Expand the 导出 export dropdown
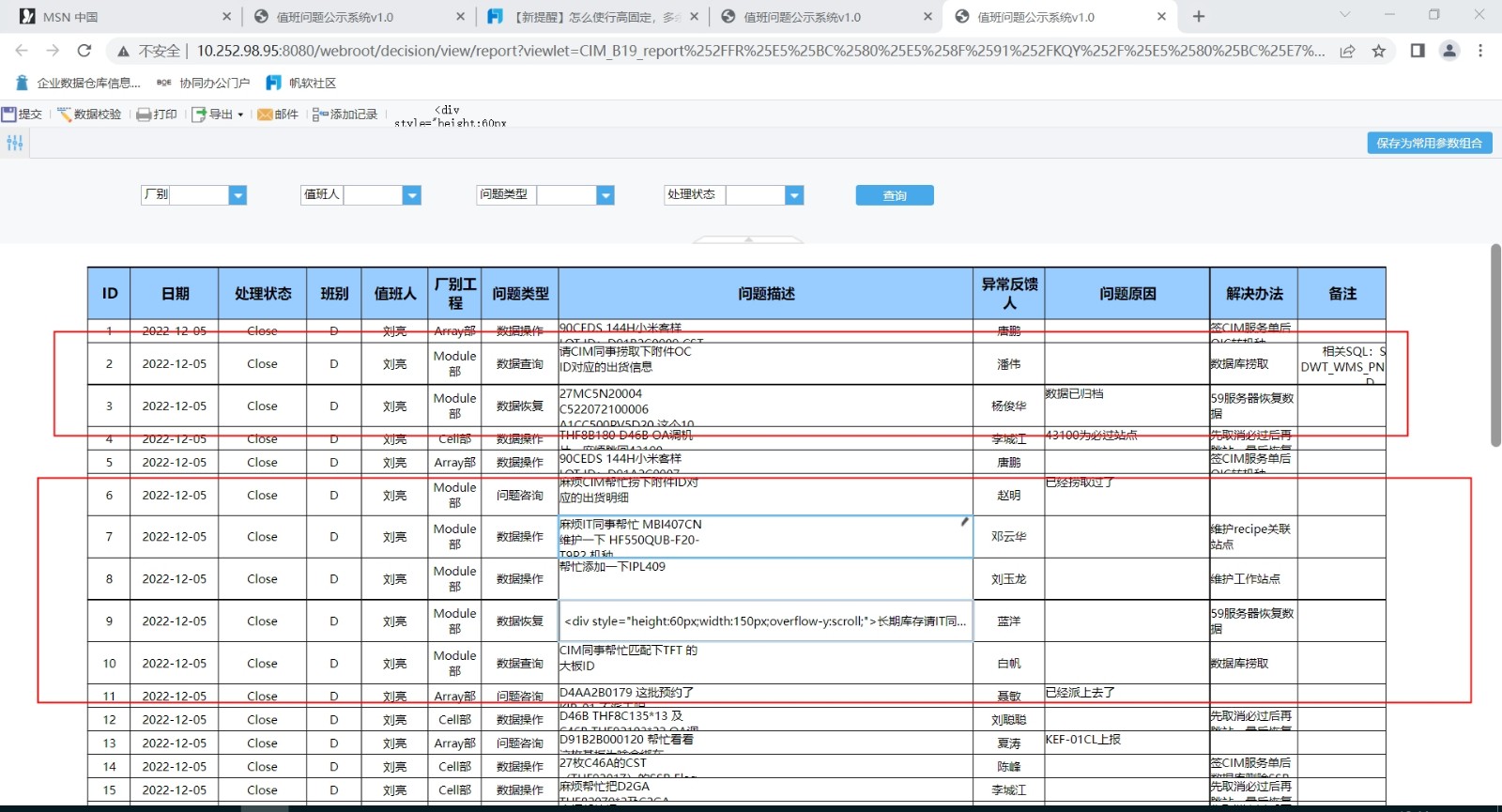1502x812 pixels. click(x=240, y=115)
